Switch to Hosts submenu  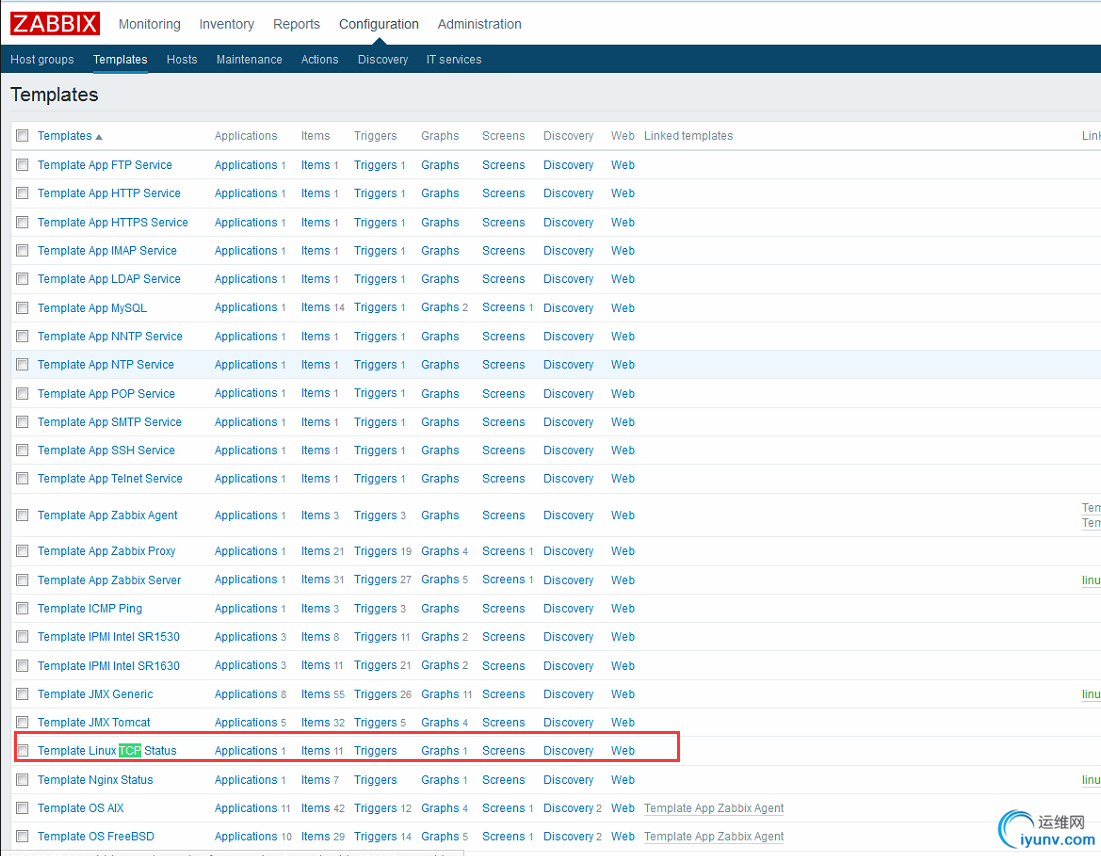coord(182,60)
